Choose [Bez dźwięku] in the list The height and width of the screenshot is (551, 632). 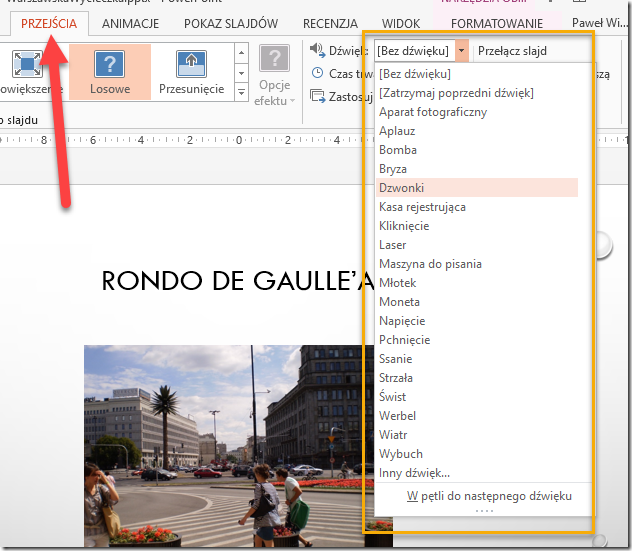point(477,74)
